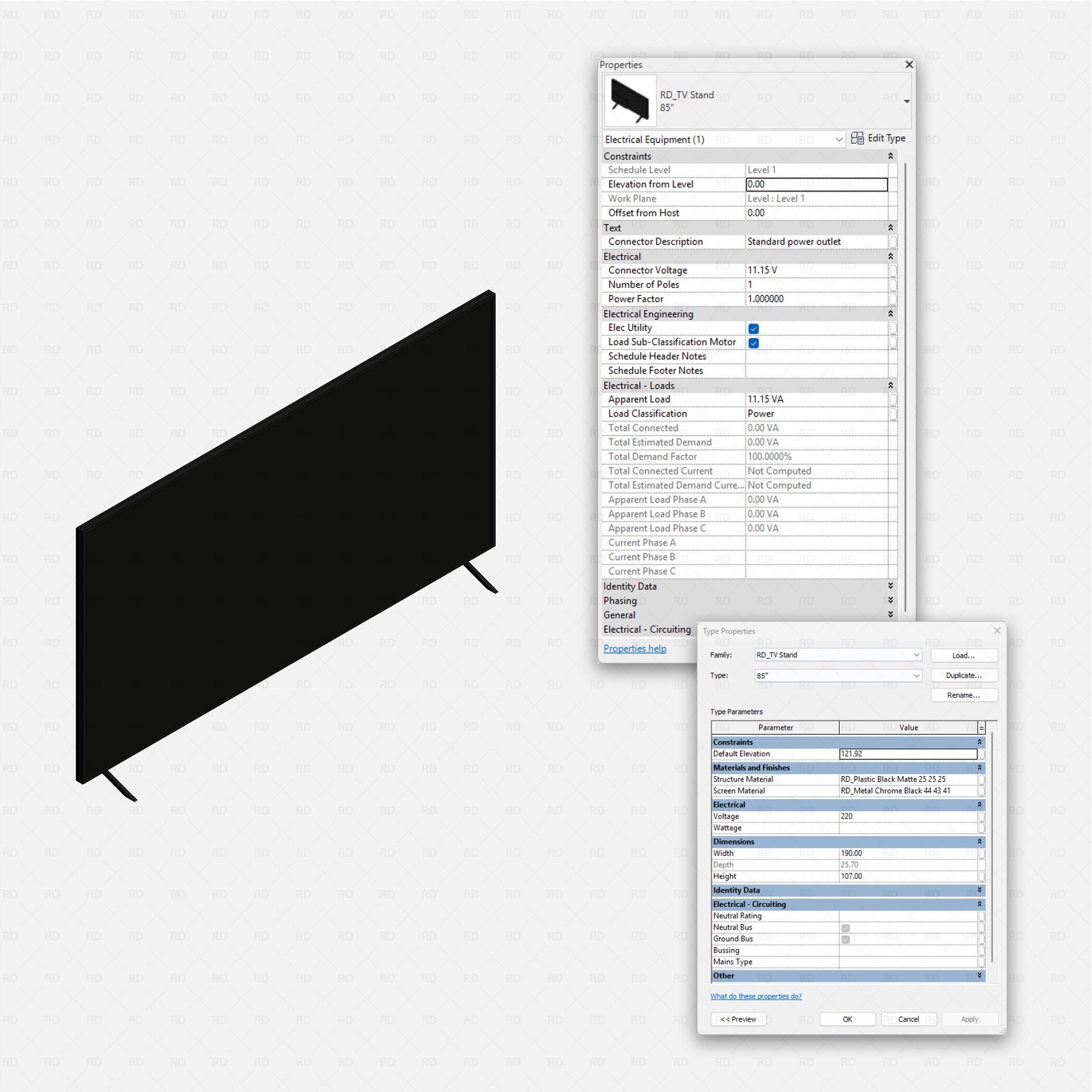Image resolution: width=1092 pixels, height=1092 pixels.
Task: Click the small button beside Apparent Load value
Action: coord(892,400)
